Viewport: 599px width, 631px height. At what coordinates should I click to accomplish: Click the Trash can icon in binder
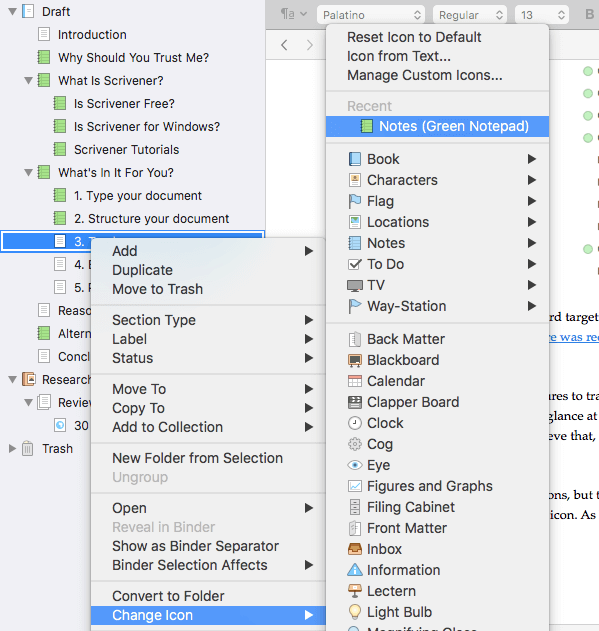pos(27,448)
